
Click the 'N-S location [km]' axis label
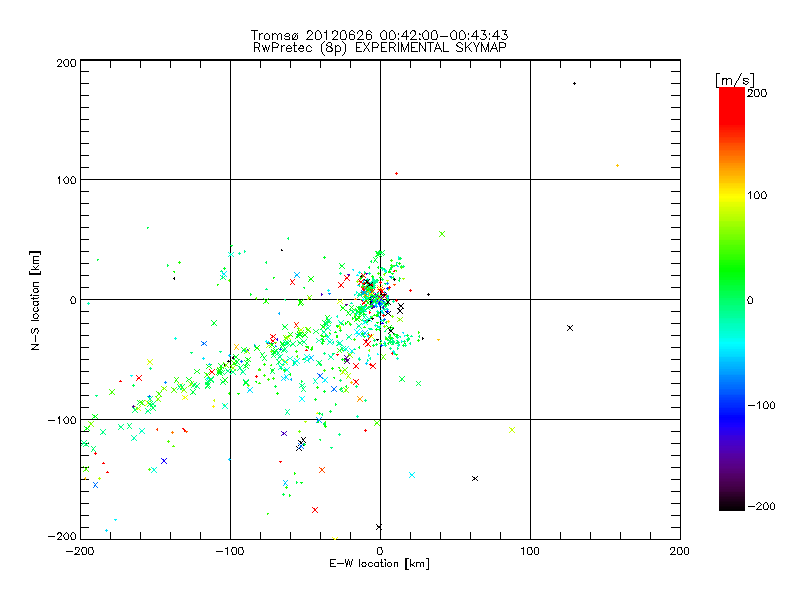tap(35, 301)
